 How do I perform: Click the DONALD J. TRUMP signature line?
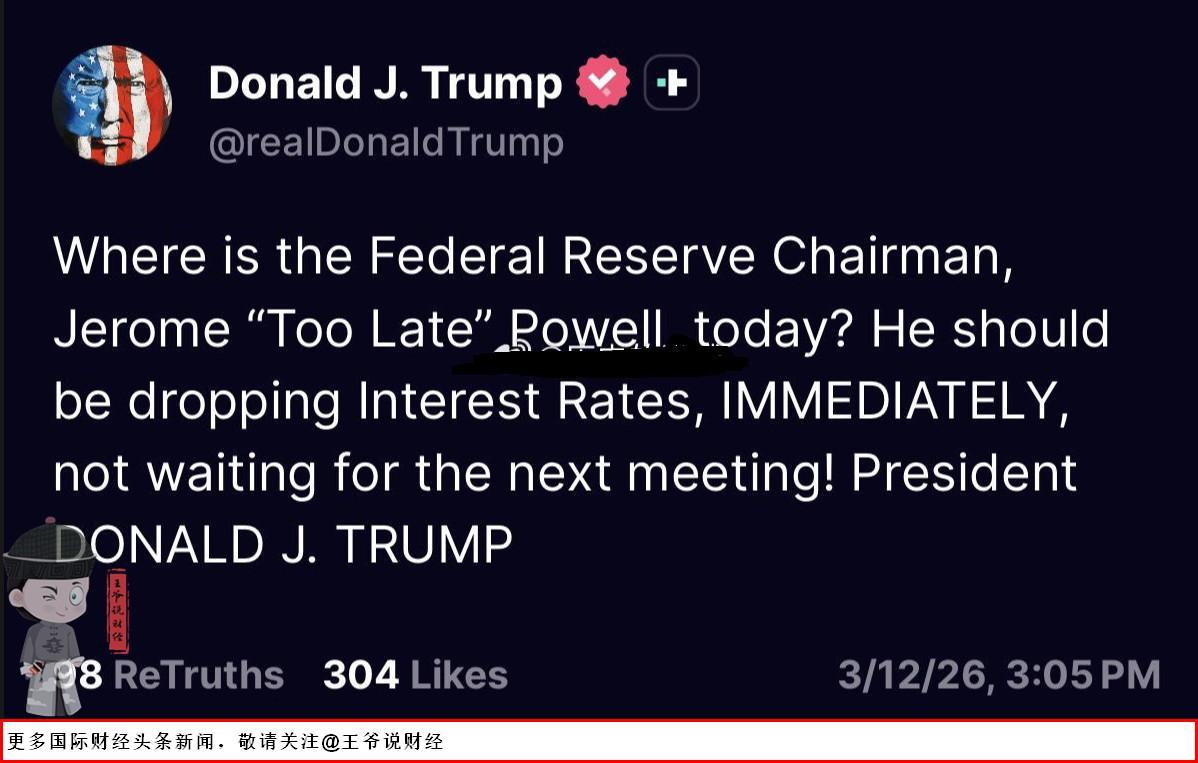click(x=284, y=545)
